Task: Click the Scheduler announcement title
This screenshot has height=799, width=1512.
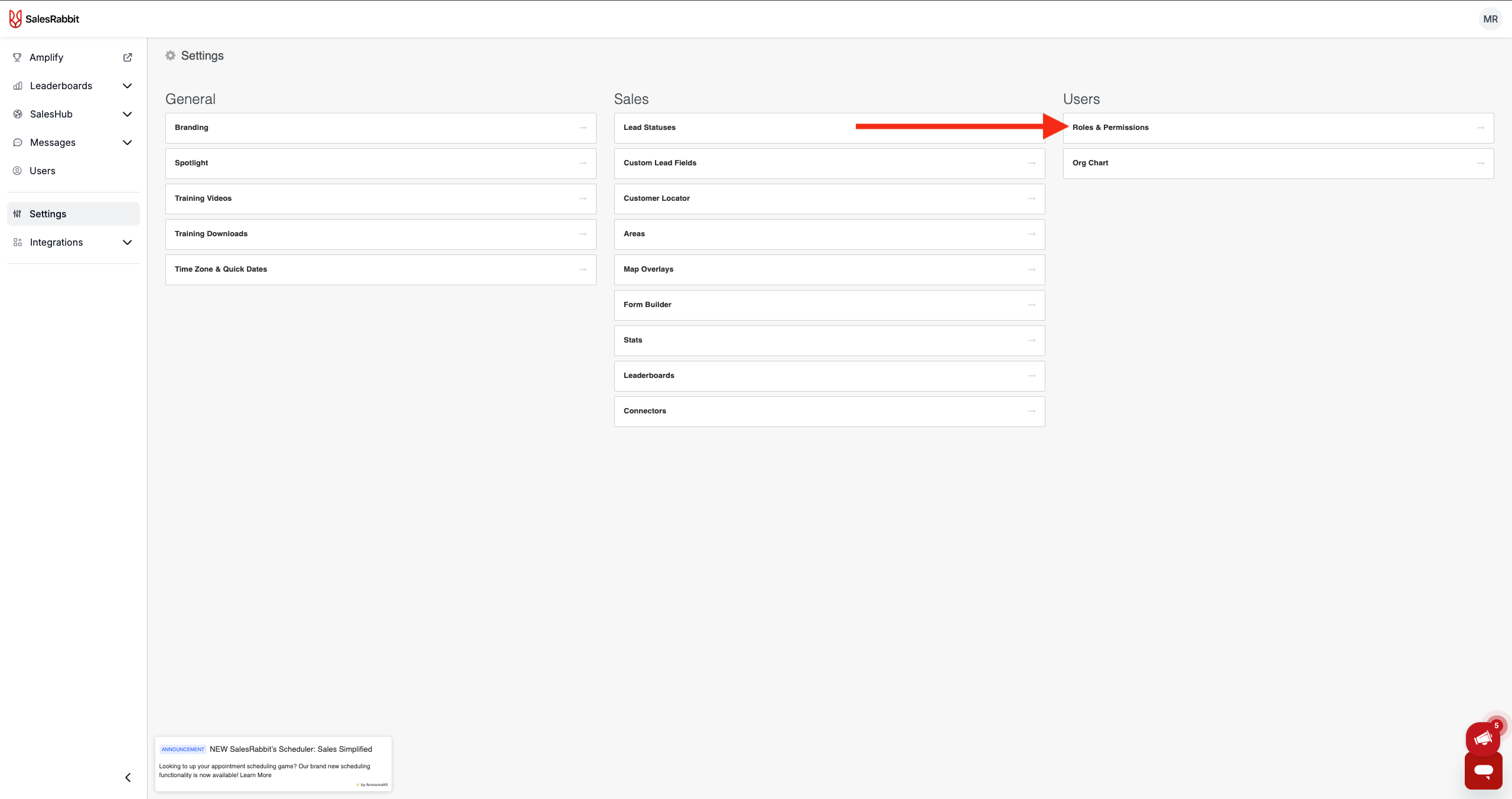Action: [291, 749]
